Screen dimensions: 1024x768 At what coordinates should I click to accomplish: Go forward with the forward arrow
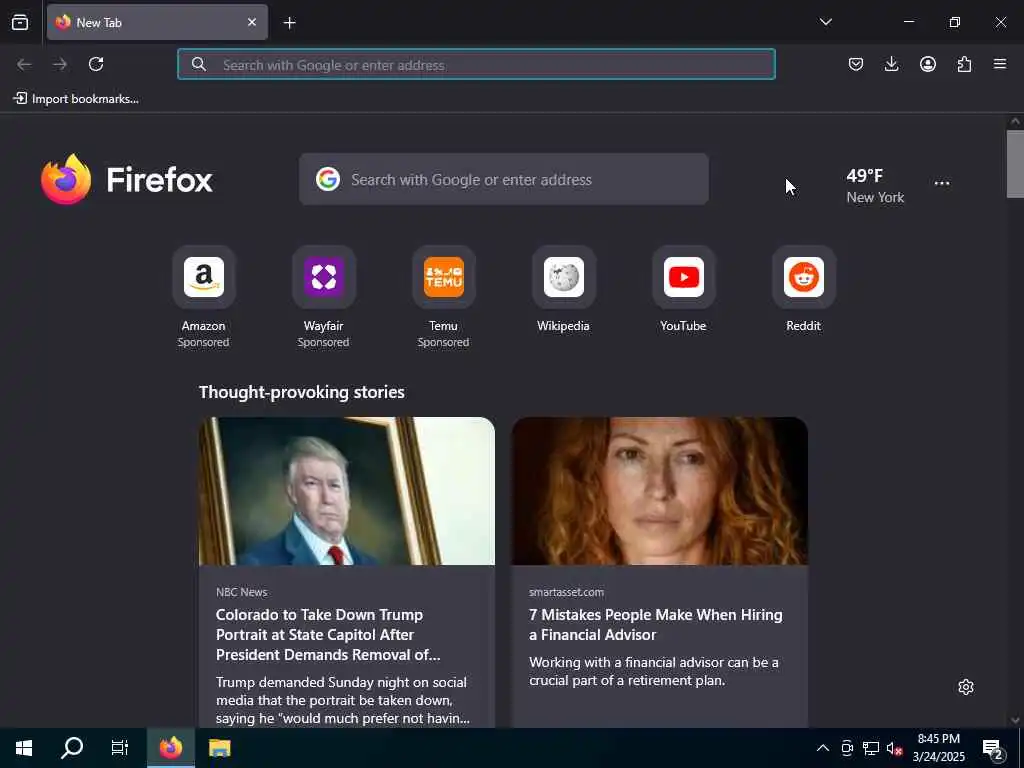point(60,64)
